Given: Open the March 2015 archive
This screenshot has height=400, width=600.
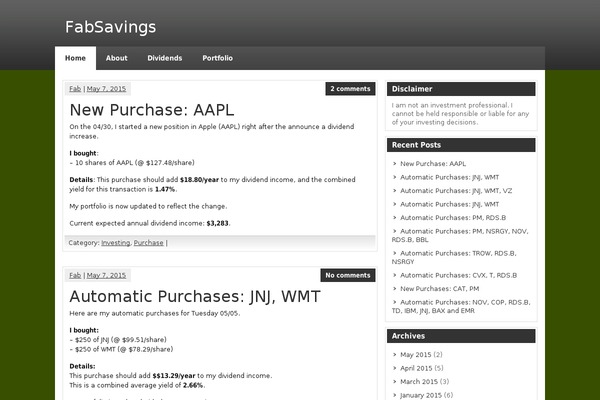Looking at the screenshot, I should (x=419, y=382).
